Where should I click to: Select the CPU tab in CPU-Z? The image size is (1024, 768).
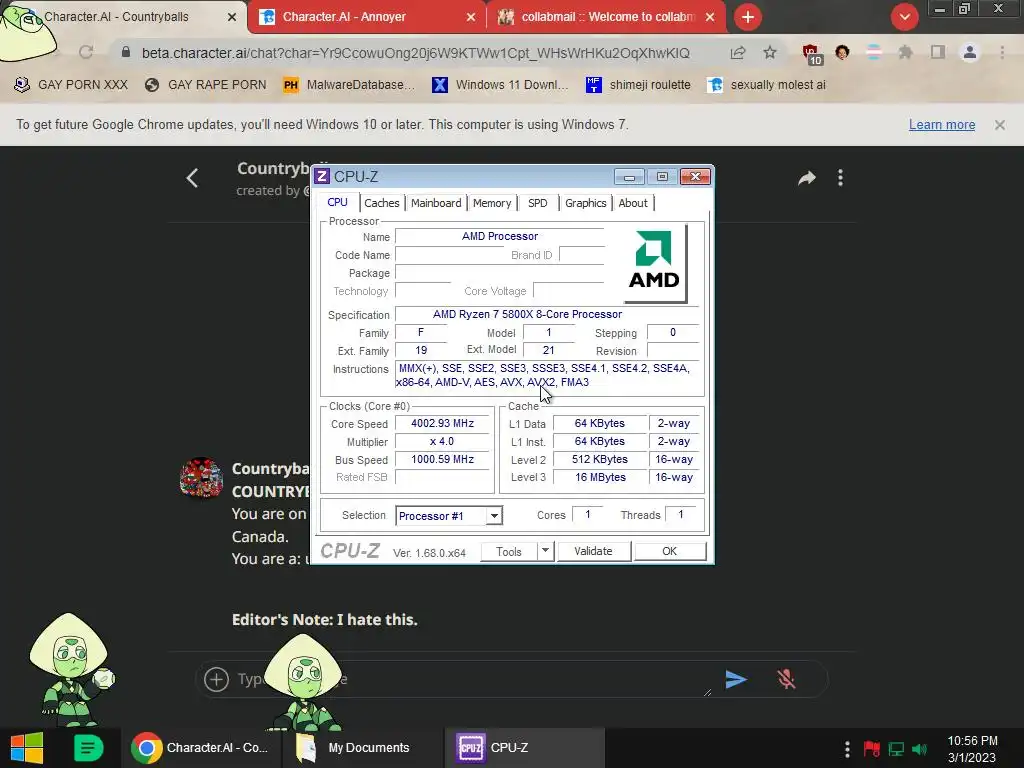tap(337, 202)
